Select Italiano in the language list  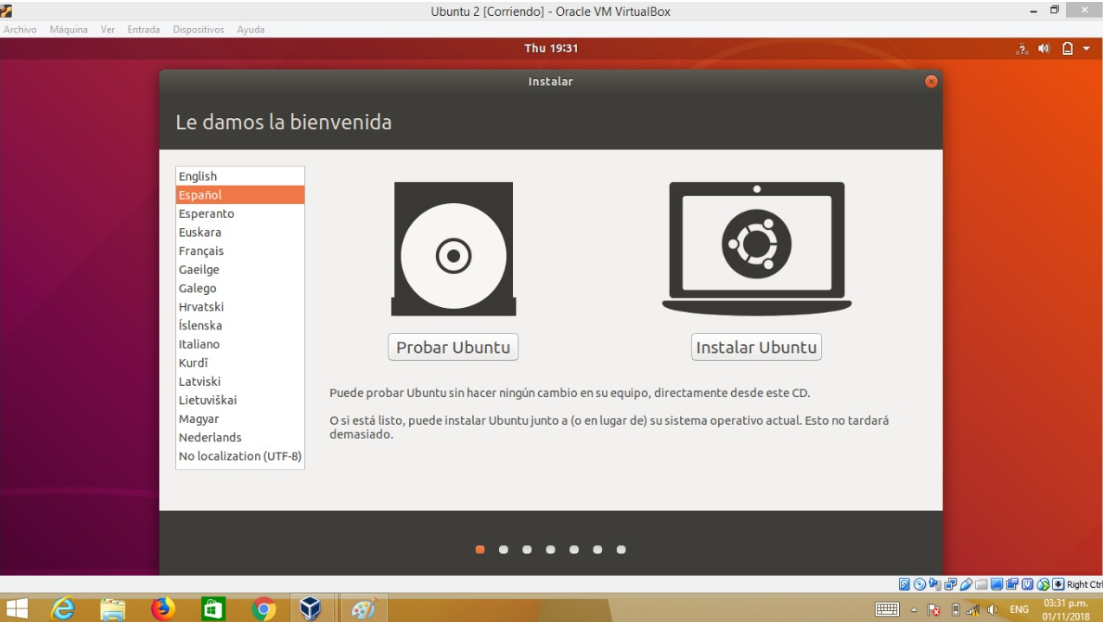coord(240,344)
